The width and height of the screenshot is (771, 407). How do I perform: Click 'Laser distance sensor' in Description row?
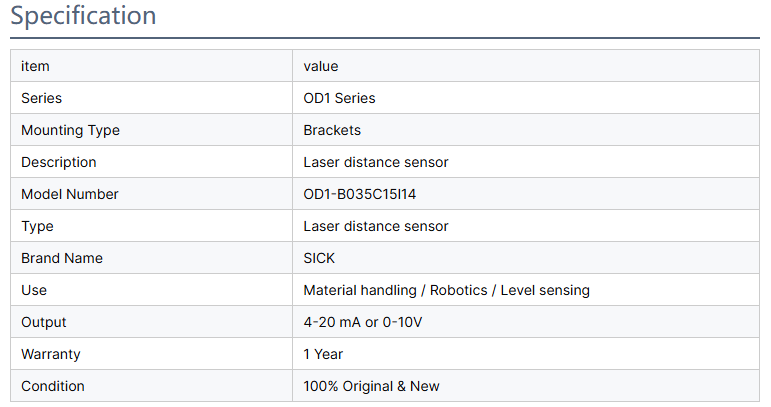[376, 162]
